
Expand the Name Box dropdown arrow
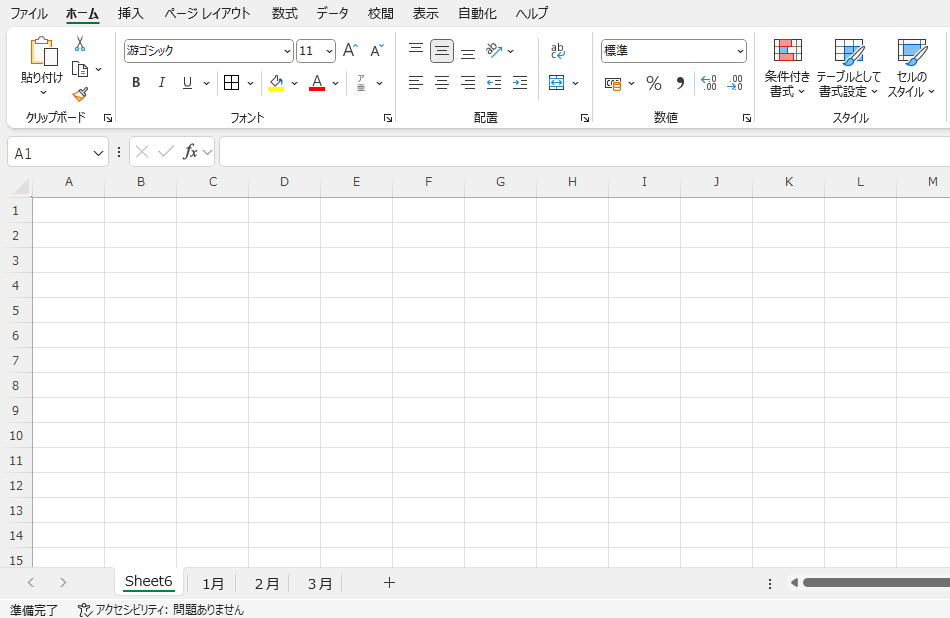click(98, 153)
